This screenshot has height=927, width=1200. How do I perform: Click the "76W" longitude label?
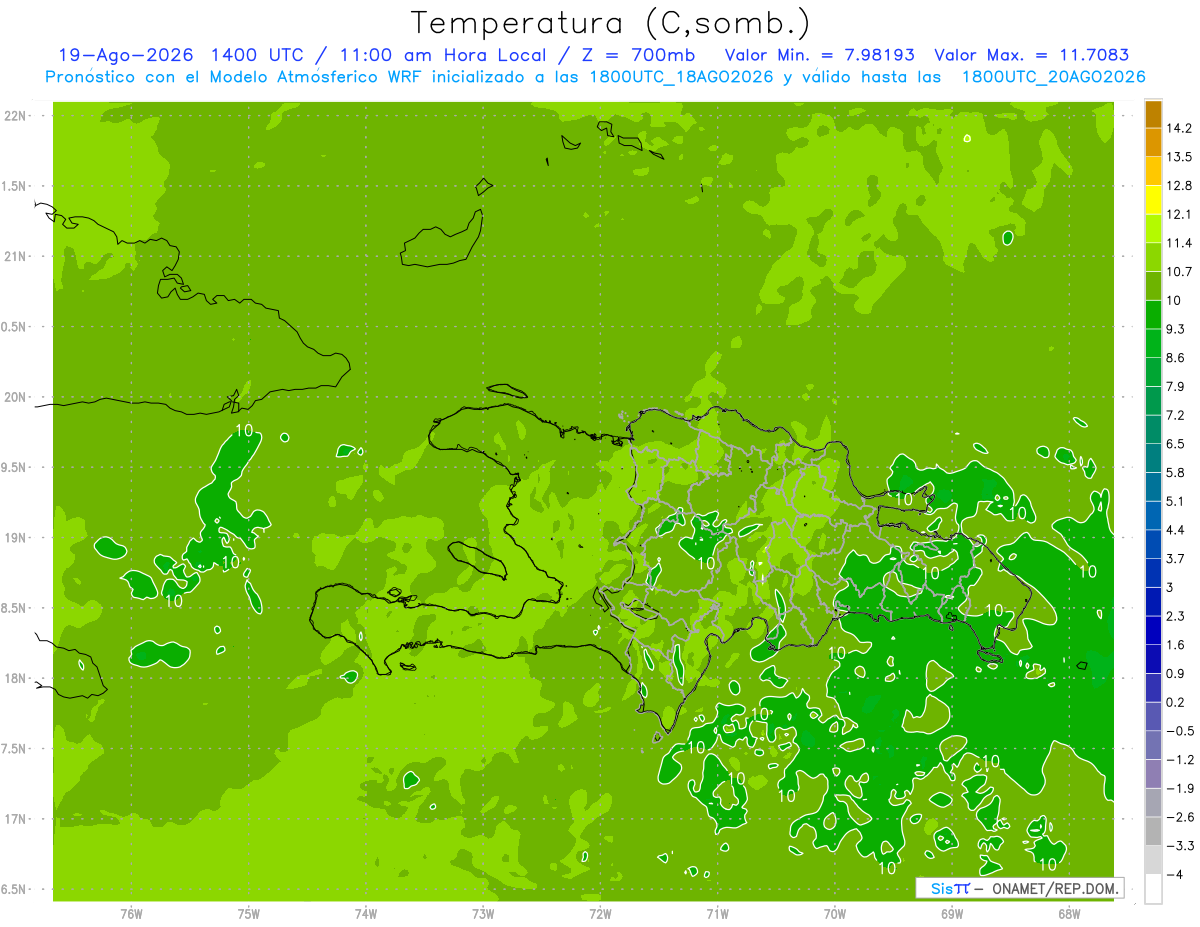[131, 914]
